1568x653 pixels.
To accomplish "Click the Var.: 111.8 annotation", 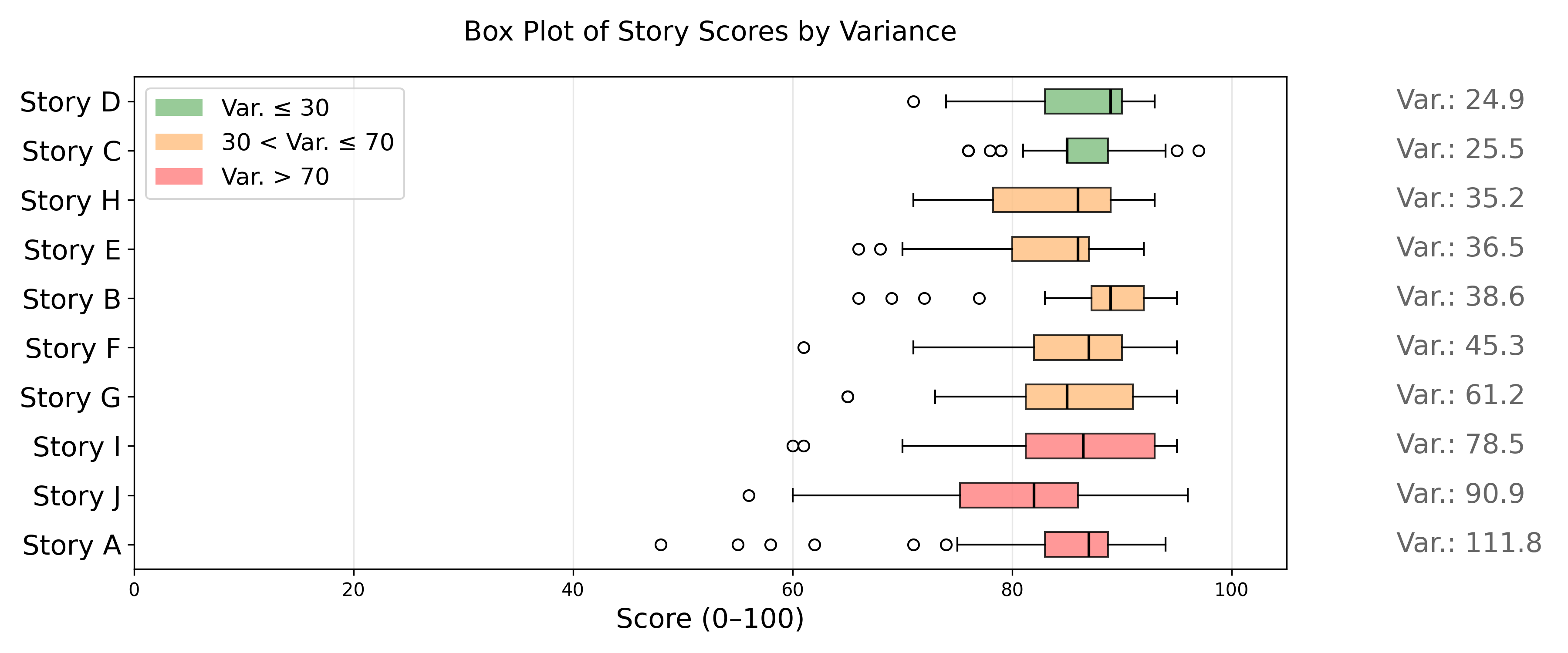I will (1468, 543).
